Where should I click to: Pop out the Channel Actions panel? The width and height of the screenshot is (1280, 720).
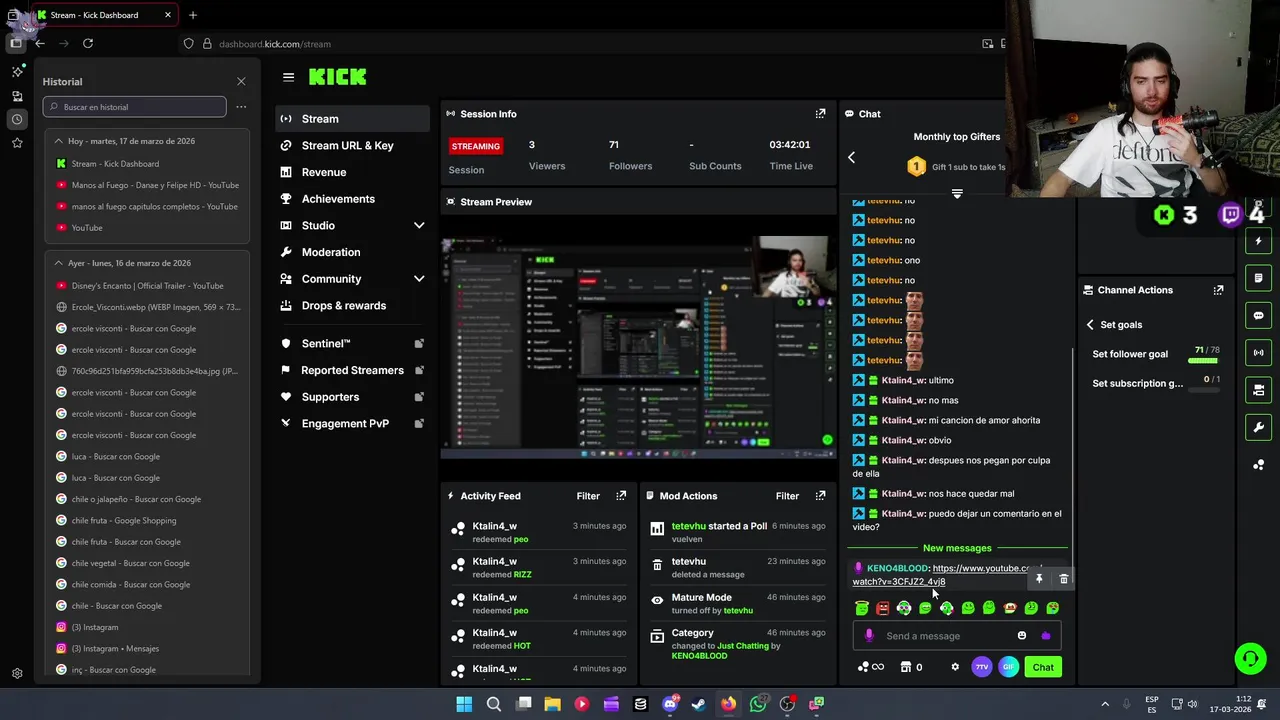[1218, 290]
